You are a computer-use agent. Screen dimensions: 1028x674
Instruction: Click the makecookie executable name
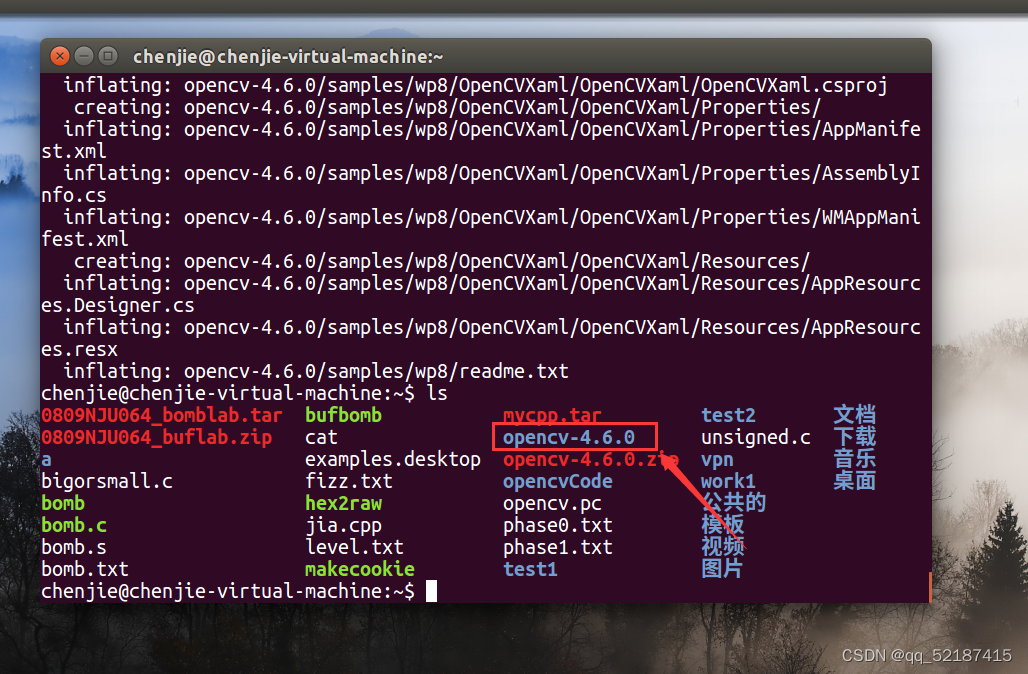pyautogui.click(x=359, y=568)
